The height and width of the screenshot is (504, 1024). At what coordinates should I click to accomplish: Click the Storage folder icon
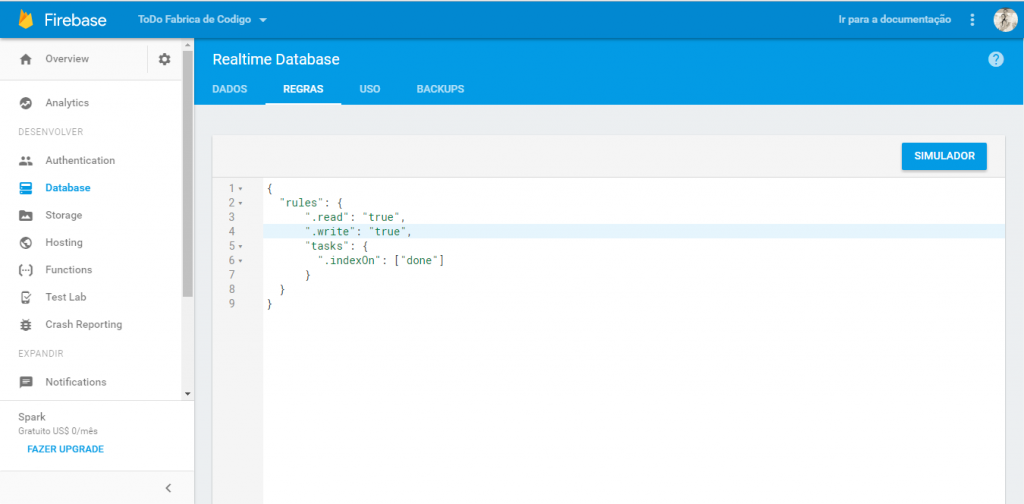click(x=26, y=216)
